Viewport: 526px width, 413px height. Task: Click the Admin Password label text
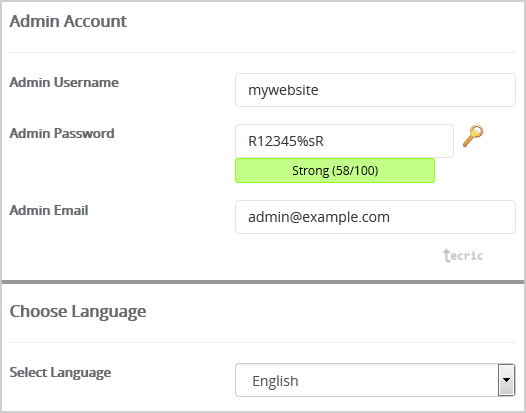[x=62, y=134]
